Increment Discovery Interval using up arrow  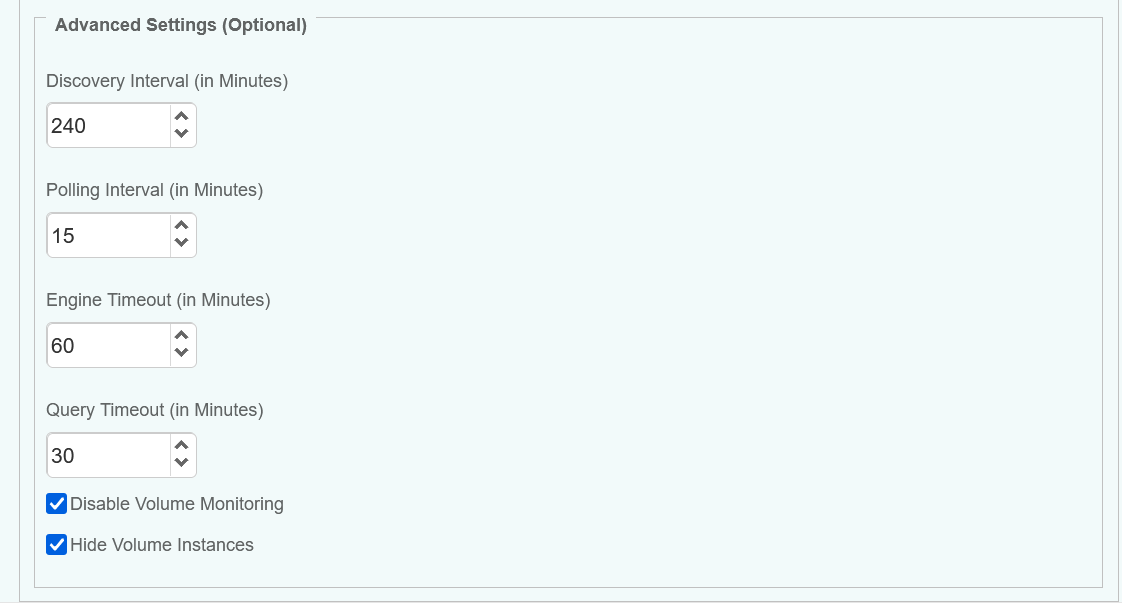click(x=181, y=116)
